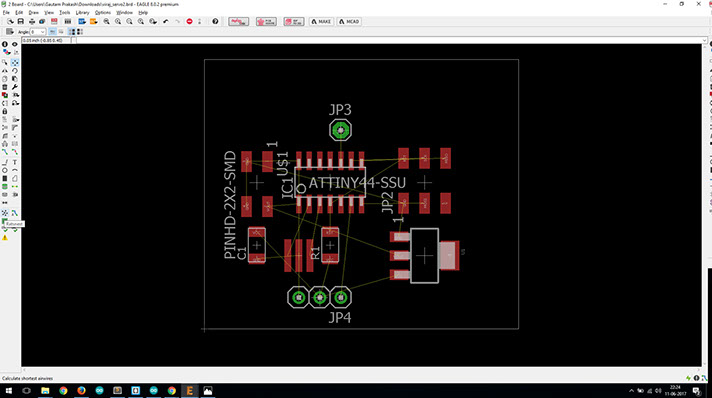This screenshot has width=712, height=398.
Task: Select the Autorouter tool
Action: click(15, 213)
